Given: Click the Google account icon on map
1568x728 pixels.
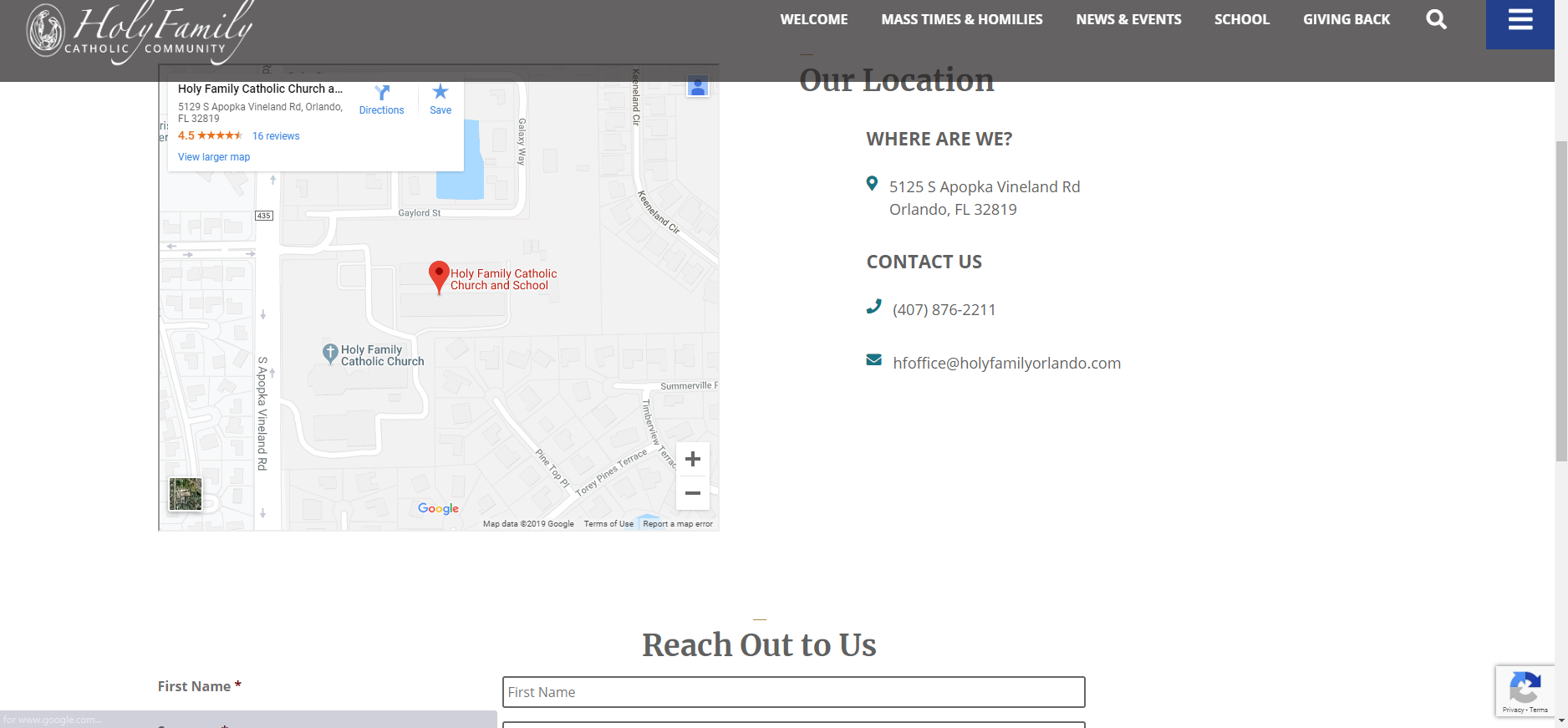Looking at the screenshot, I should [x=698, y=86].
